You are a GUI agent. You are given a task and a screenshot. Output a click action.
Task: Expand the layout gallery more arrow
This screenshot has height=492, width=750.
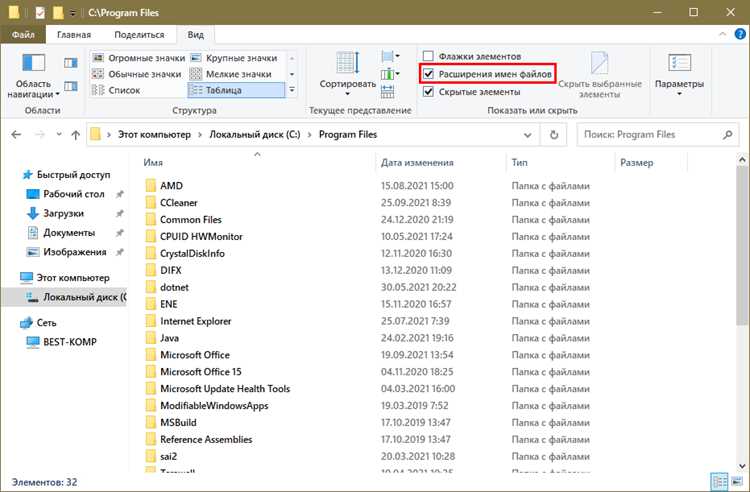[x=292, y=90]
